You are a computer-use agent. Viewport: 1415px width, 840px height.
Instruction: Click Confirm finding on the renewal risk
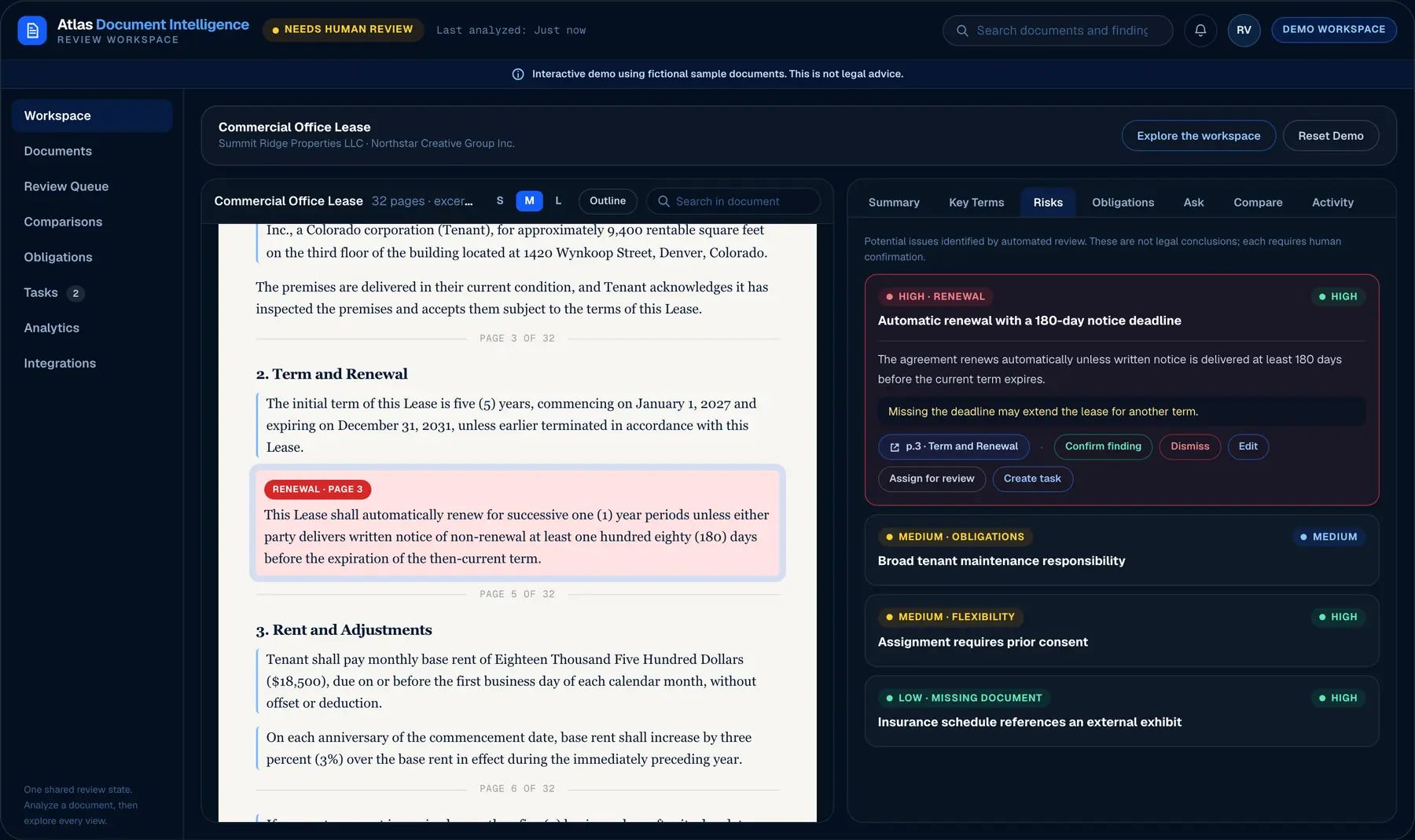coord(1103,446)
